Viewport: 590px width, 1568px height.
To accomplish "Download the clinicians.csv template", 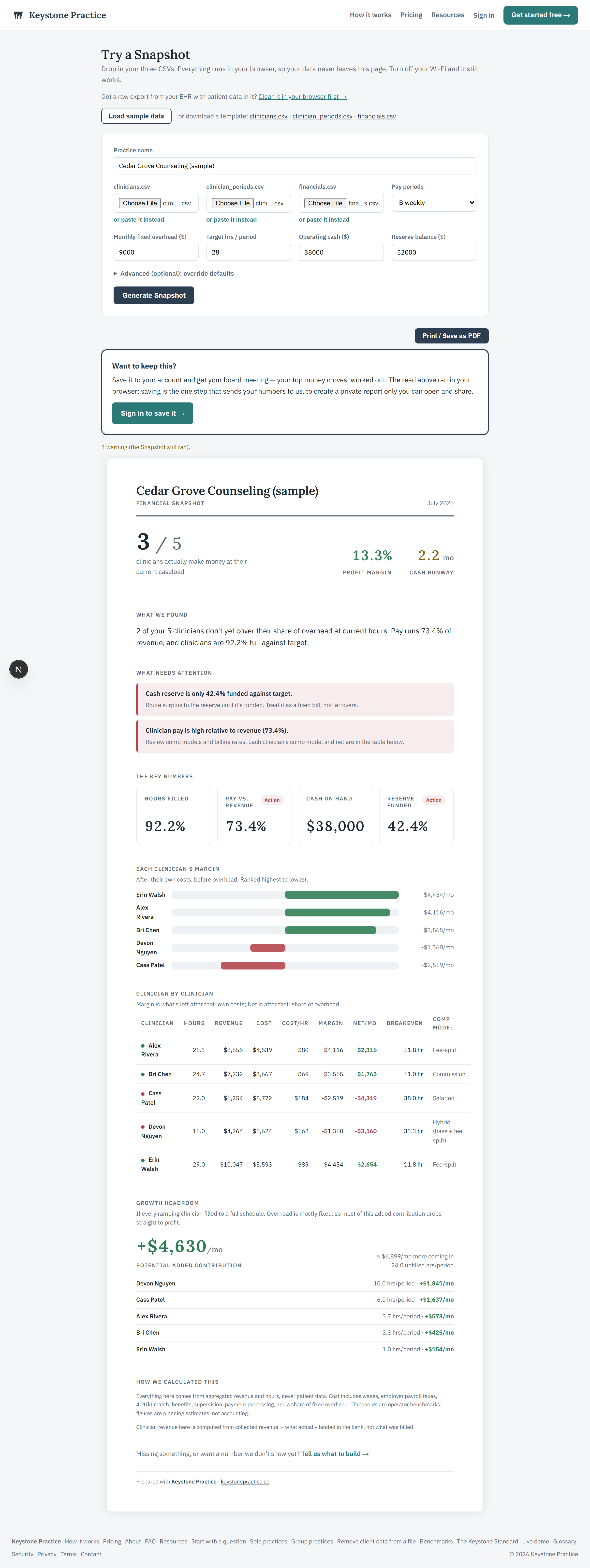I will click(x=268, y=116).
